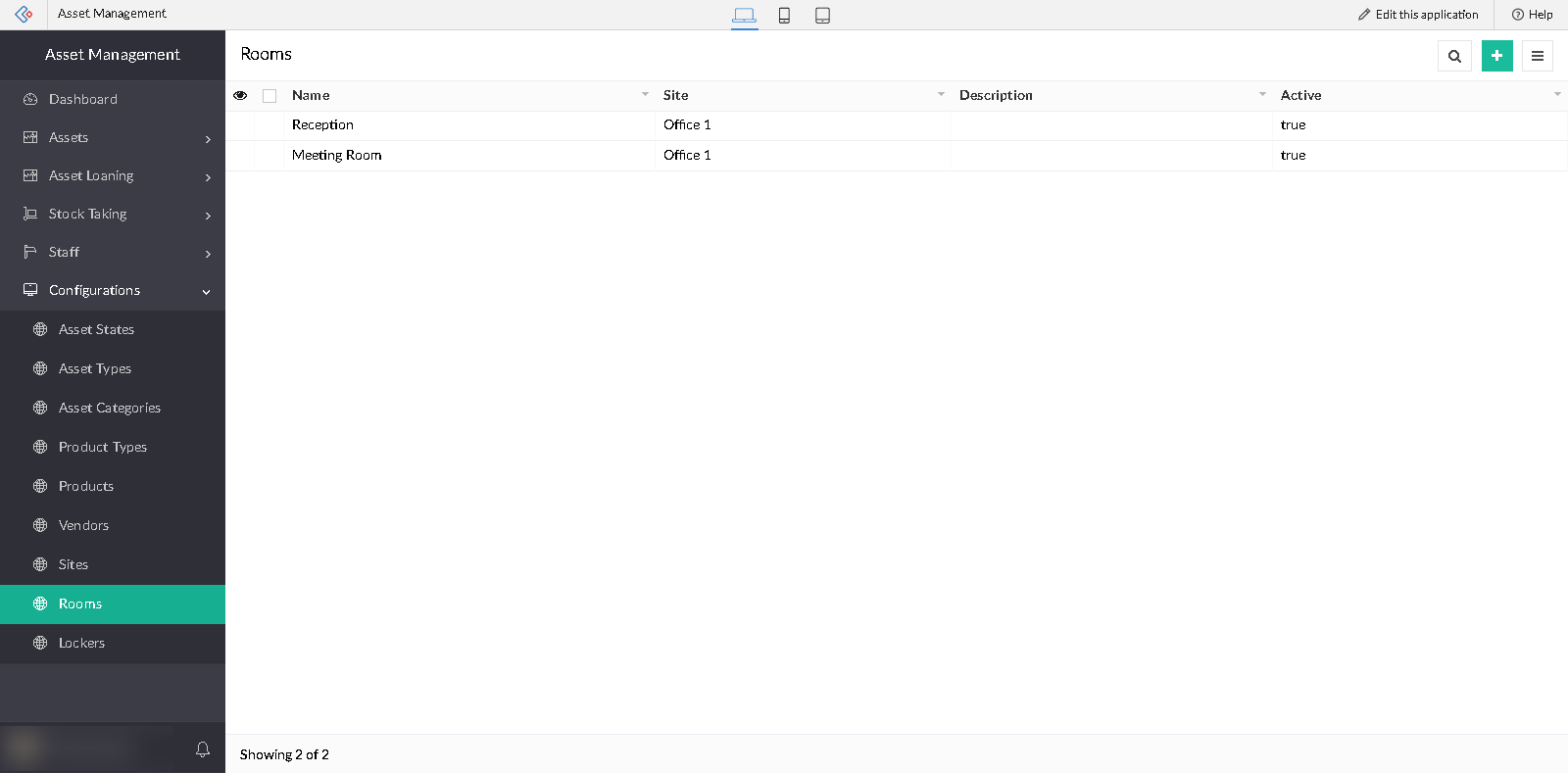Screen dimensions: 1568x773
Task: Click the blurred user profile area
Action: click(x=86, y=749)
